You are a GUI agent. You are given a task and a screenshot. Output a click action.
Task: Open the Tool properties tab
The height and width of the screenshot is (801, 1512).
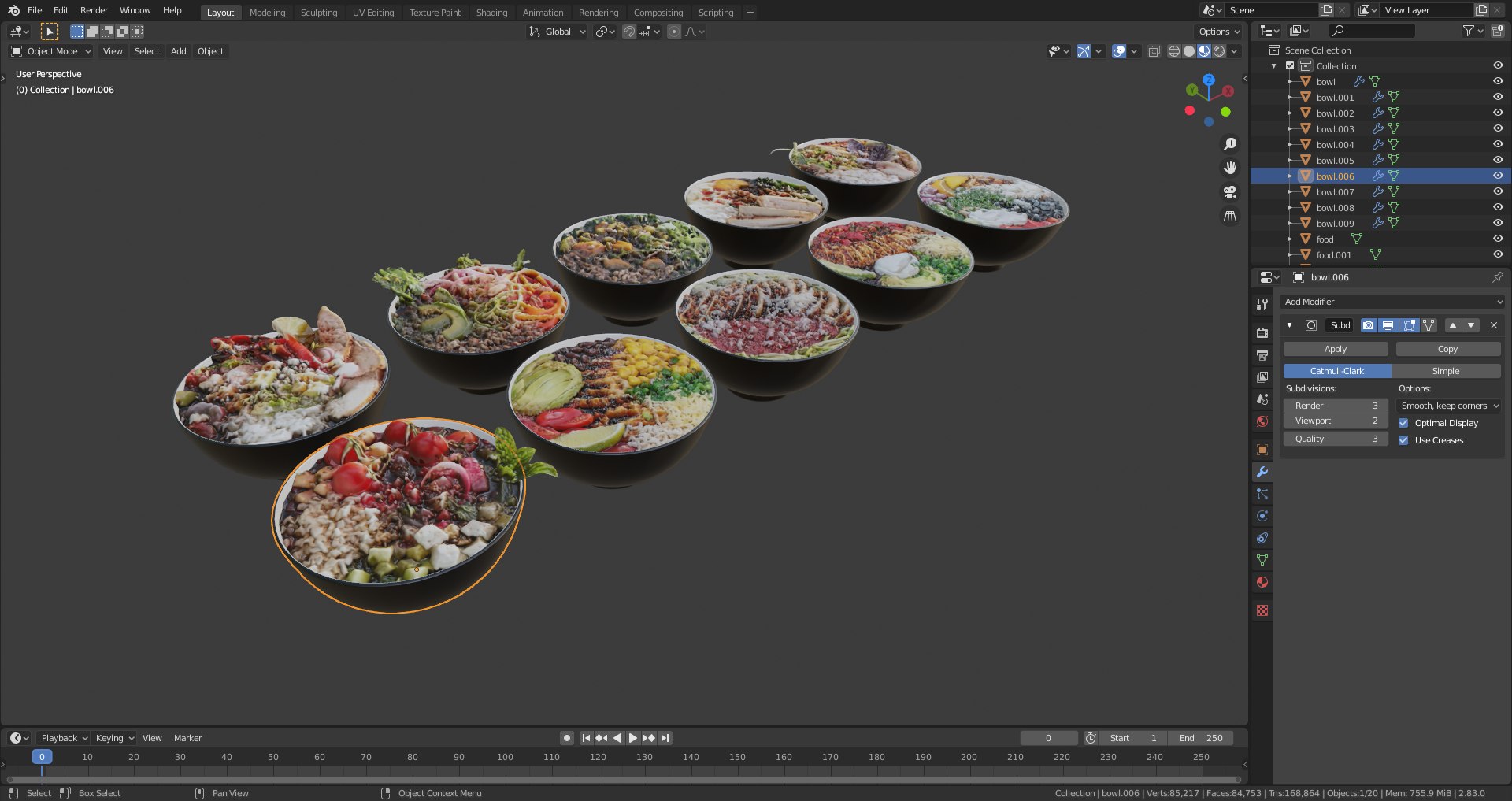[x=1262, y=305]
